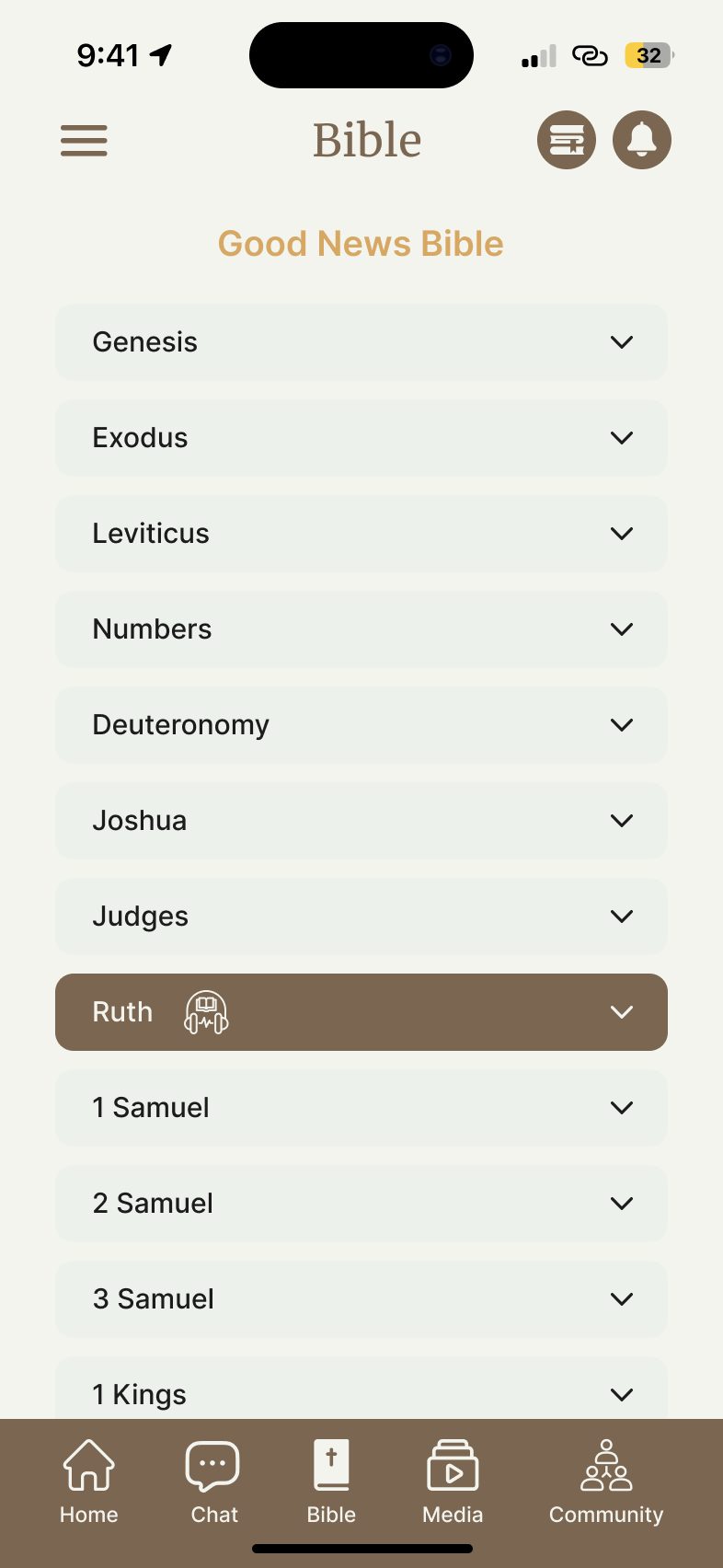Open the Community people icon

click(606, 1465)
